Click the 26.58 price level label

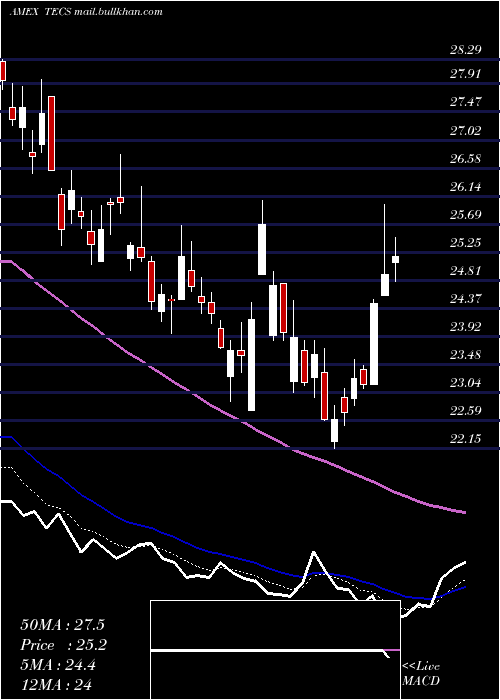pos(466,158)
